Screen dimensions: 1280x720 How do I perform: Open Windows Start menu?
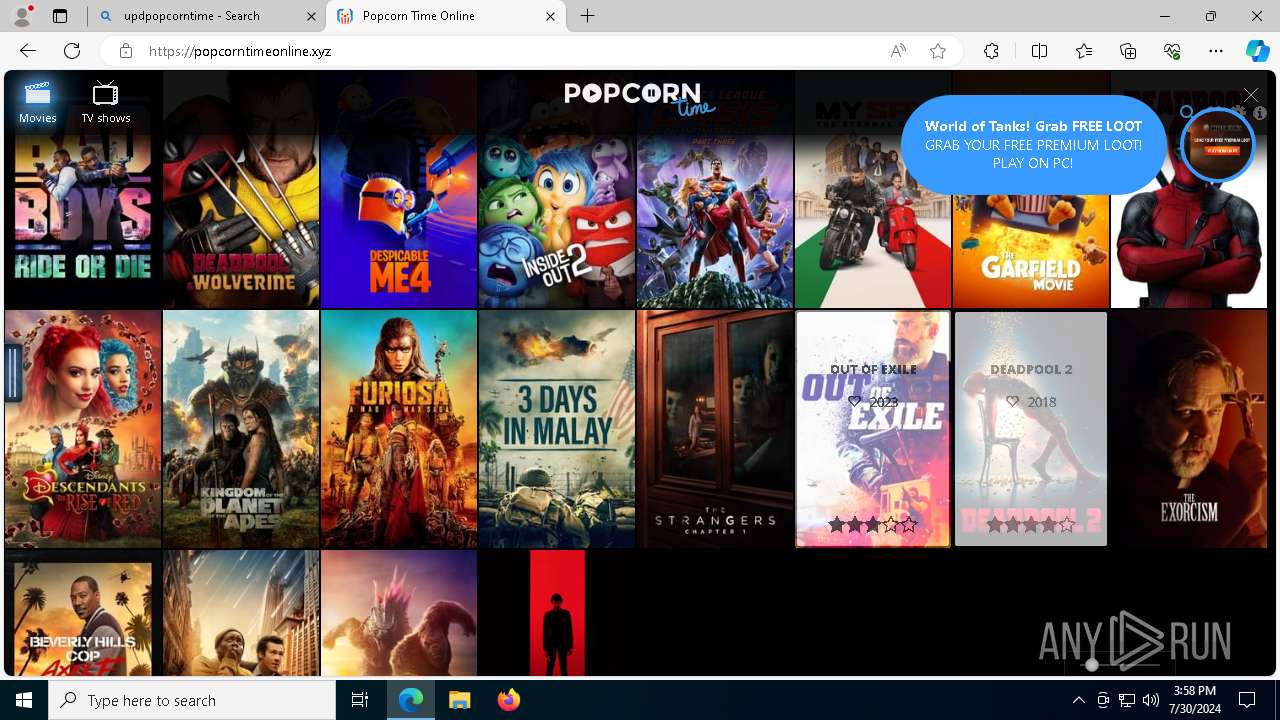pos(24,700)
